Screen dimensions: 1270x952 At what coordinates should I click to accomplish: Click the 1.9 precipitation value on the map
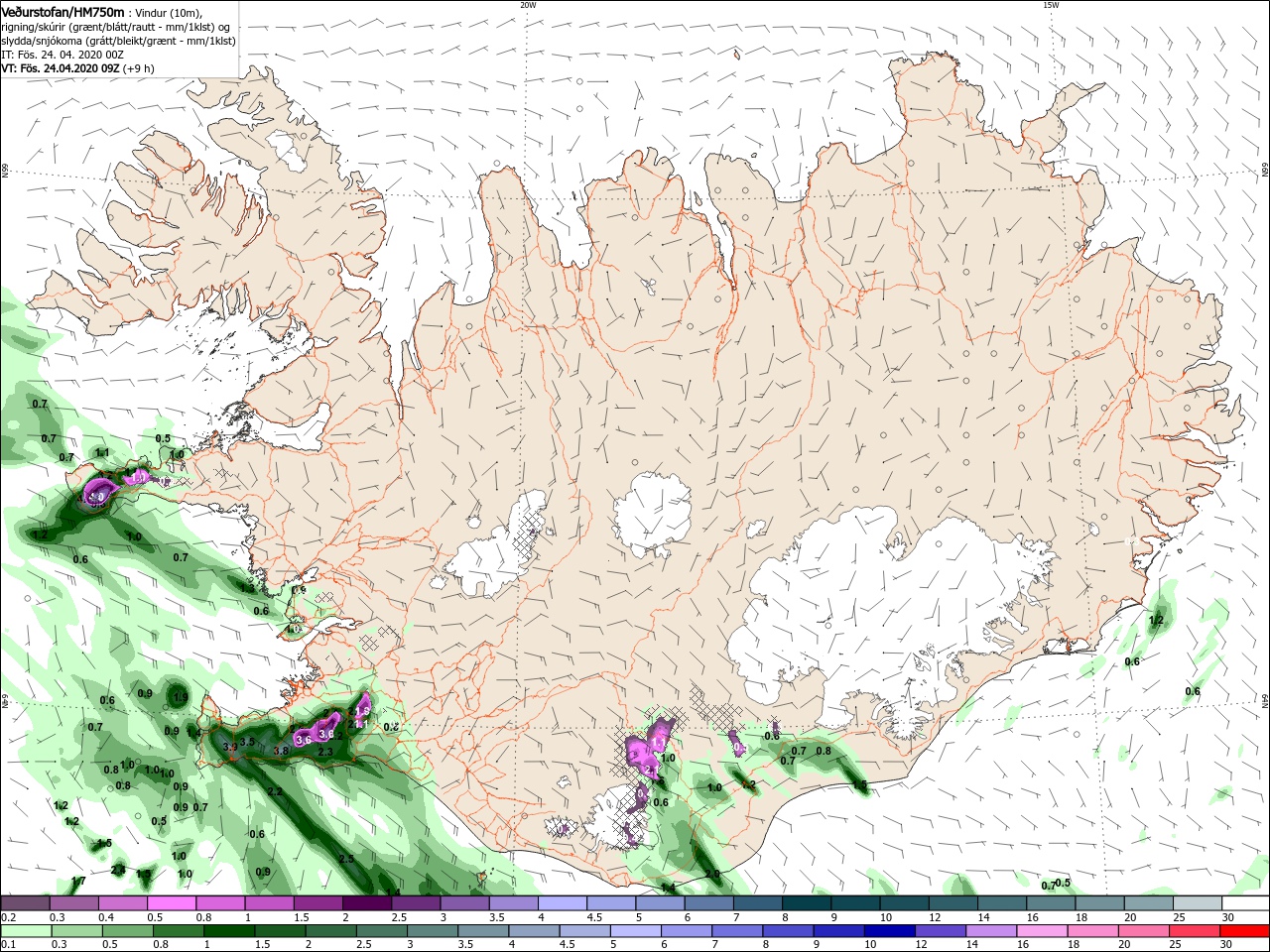point(181,698)
